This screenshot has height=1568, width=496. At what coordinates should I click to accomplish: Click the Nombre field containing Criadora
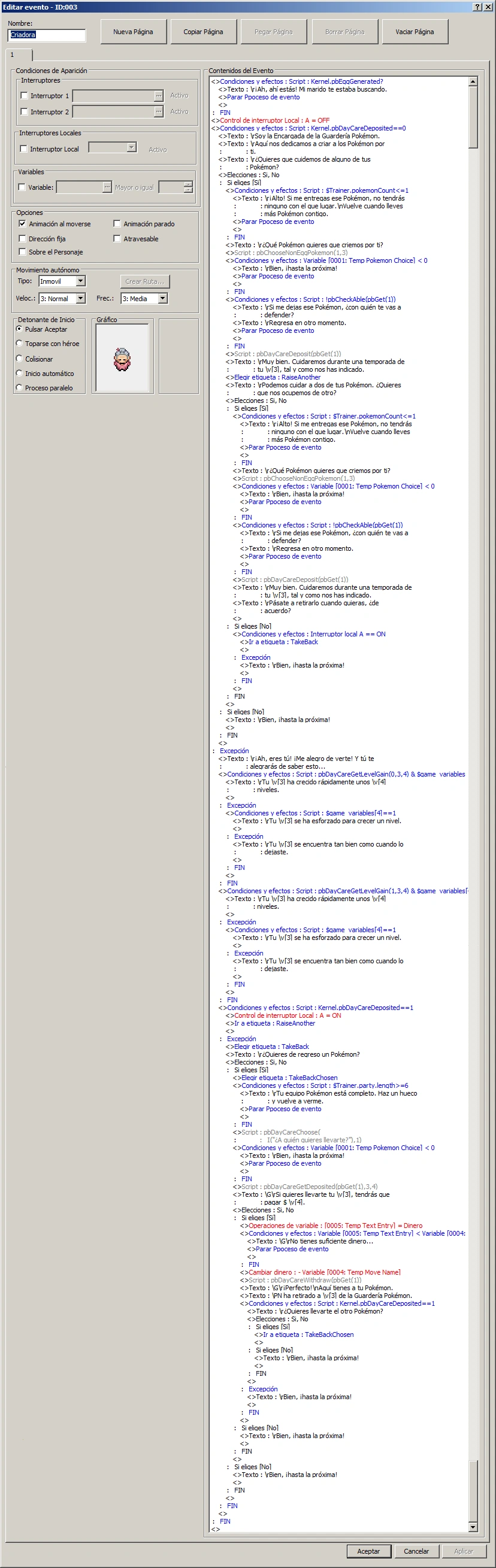(46, 35)
